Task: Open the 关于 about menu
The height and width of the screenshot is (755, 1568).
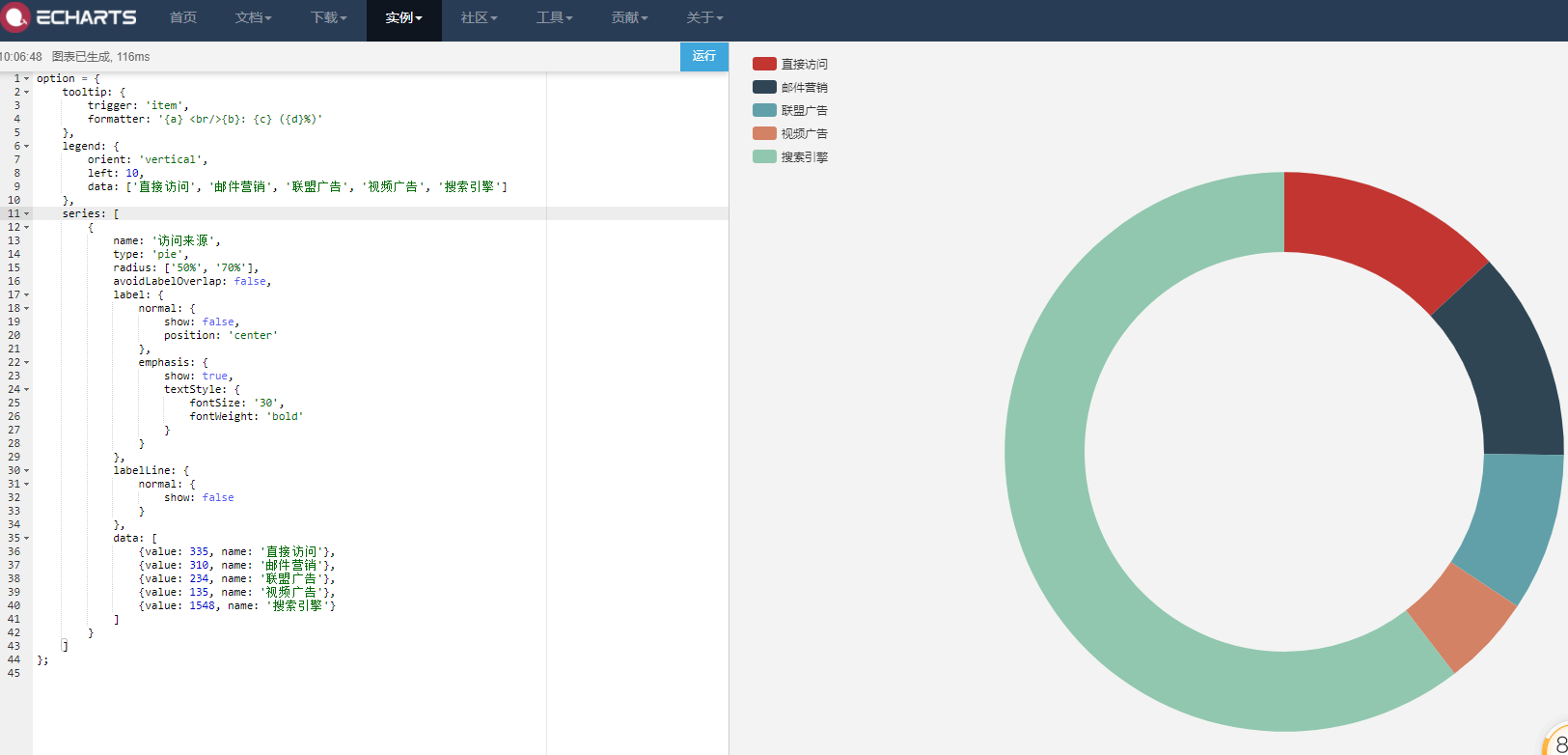Action: pos(705,17)
